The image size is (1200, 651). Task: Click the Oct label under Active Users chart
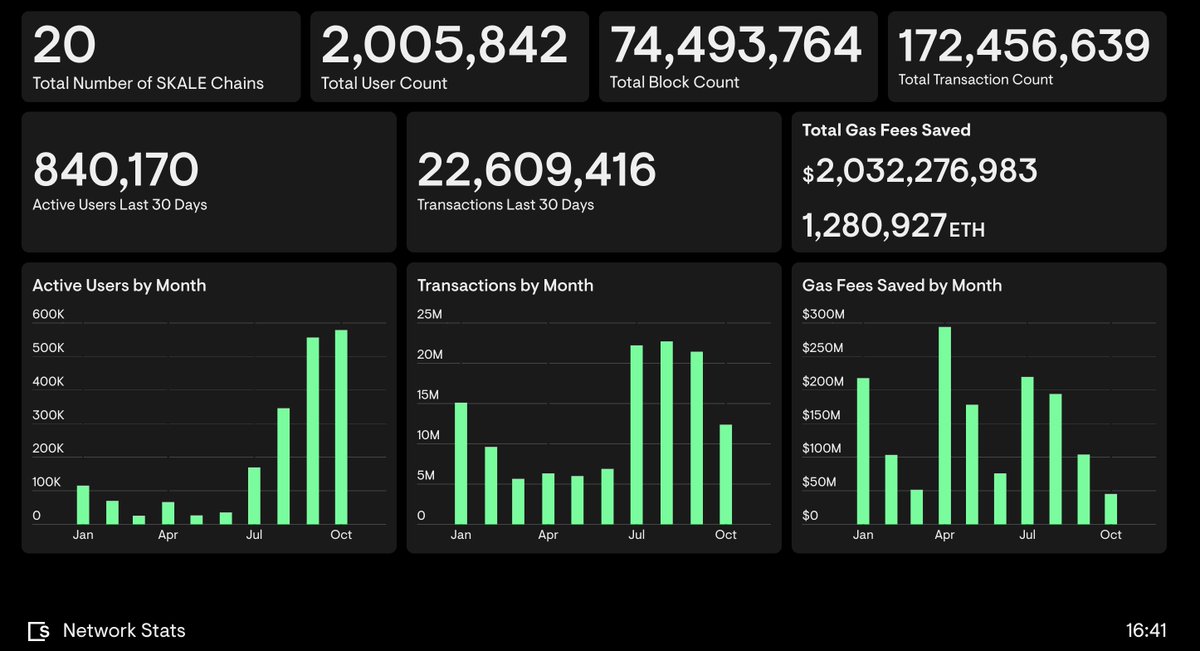(x=341, y=535)
